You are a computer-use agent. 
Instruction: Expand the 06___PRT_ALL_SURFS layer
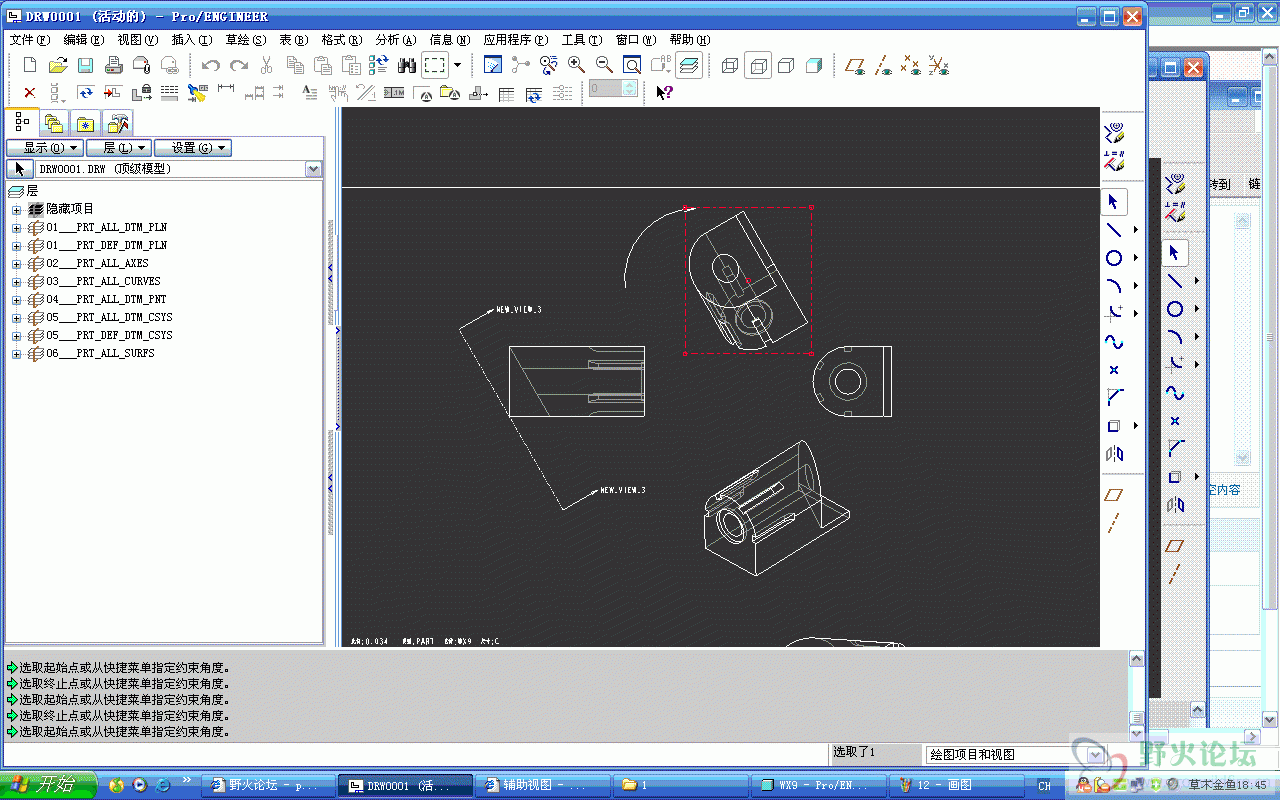[x=16, y=354]
